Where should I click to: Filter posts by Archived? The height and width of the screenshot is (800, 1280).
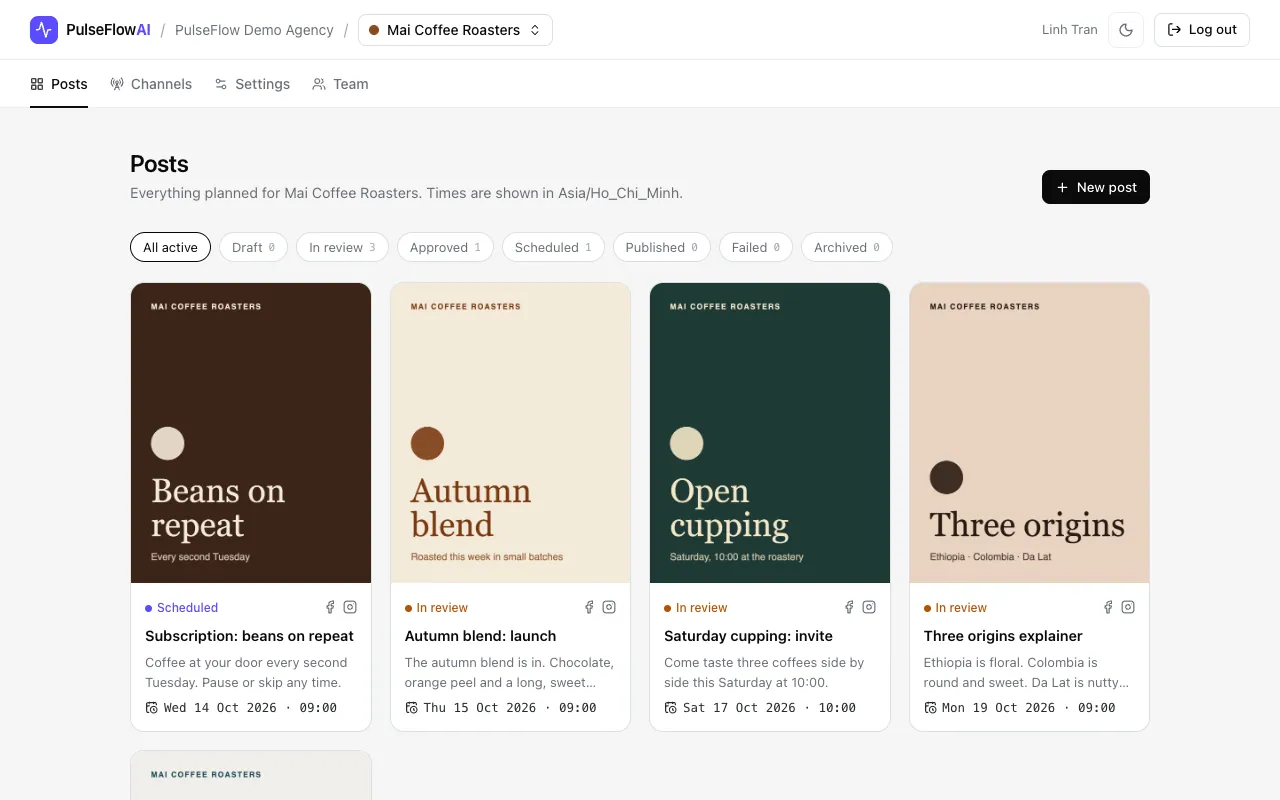(x=847, y=247)
